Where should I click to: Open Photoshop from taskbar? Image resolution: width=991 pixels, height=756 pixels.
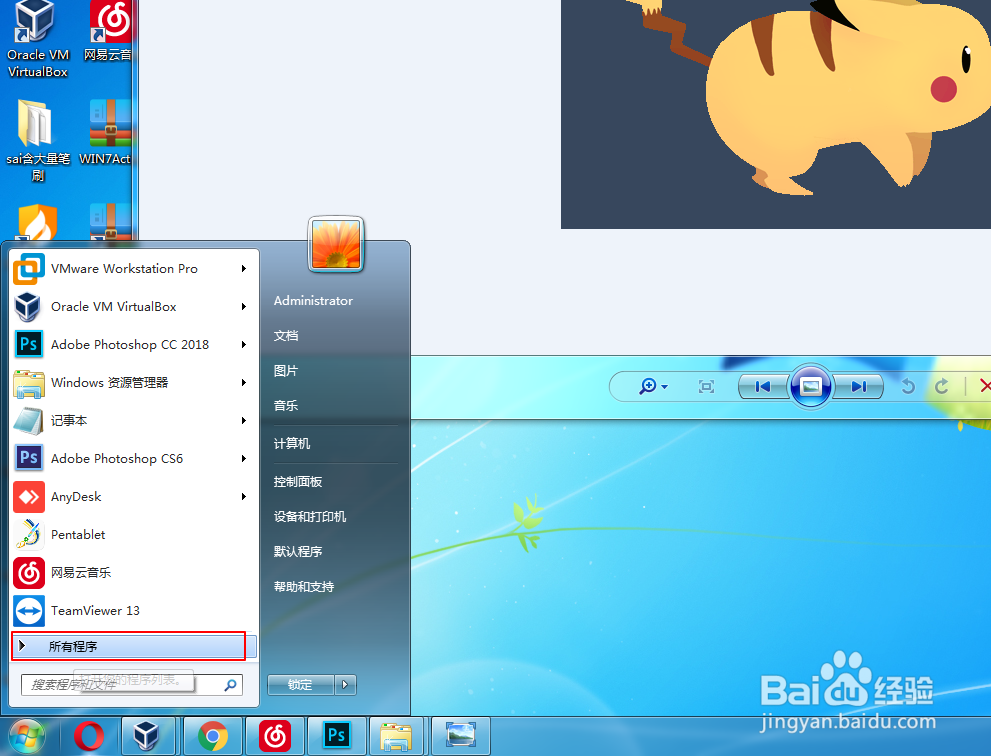[337, 736]
